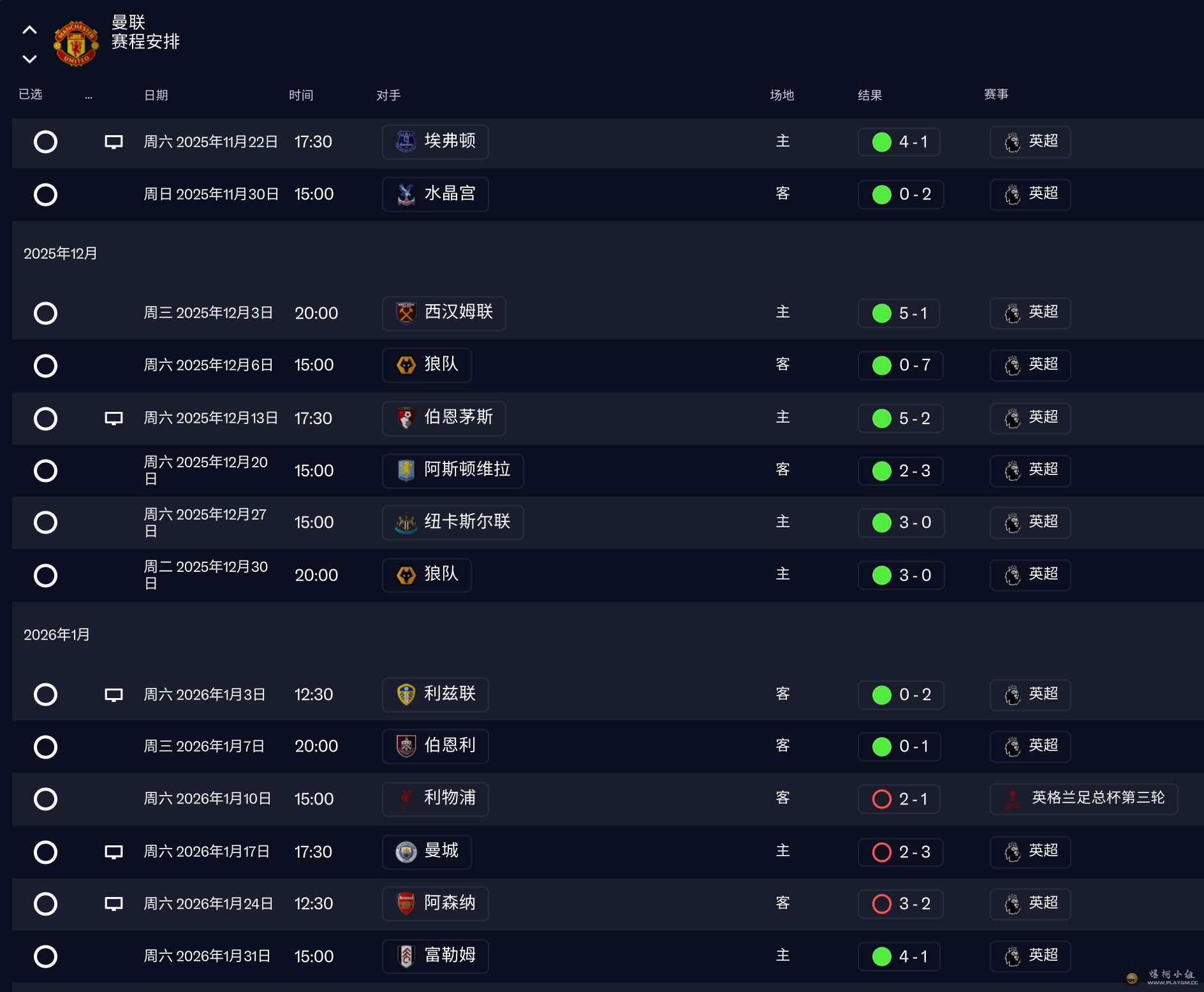Click the down chevron beside club crest

(29, 59)
